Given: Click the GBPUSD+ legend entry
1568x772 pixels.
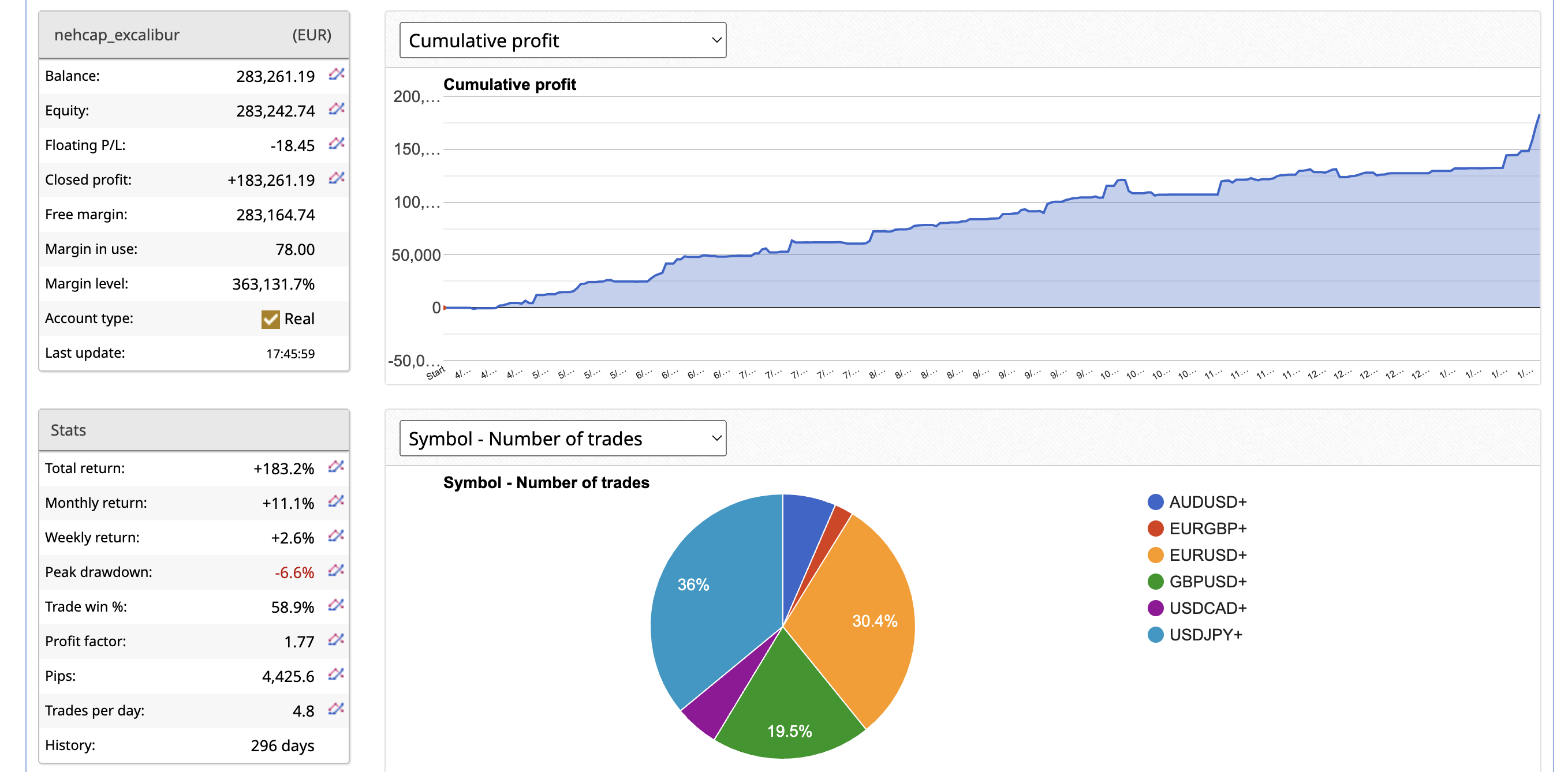Looking at the screenshot, I should 1207,582.
